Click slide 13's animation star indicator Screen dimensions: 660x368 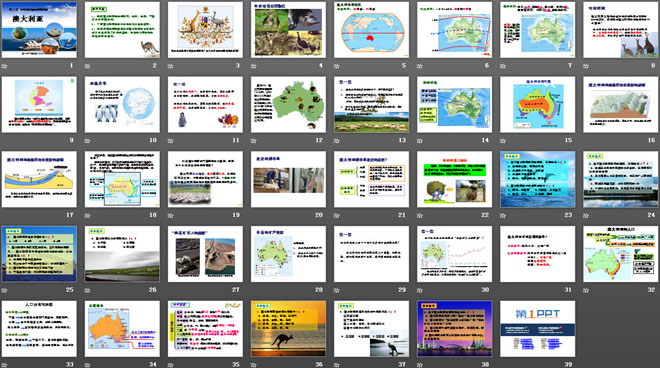click(x=337, y=141)
